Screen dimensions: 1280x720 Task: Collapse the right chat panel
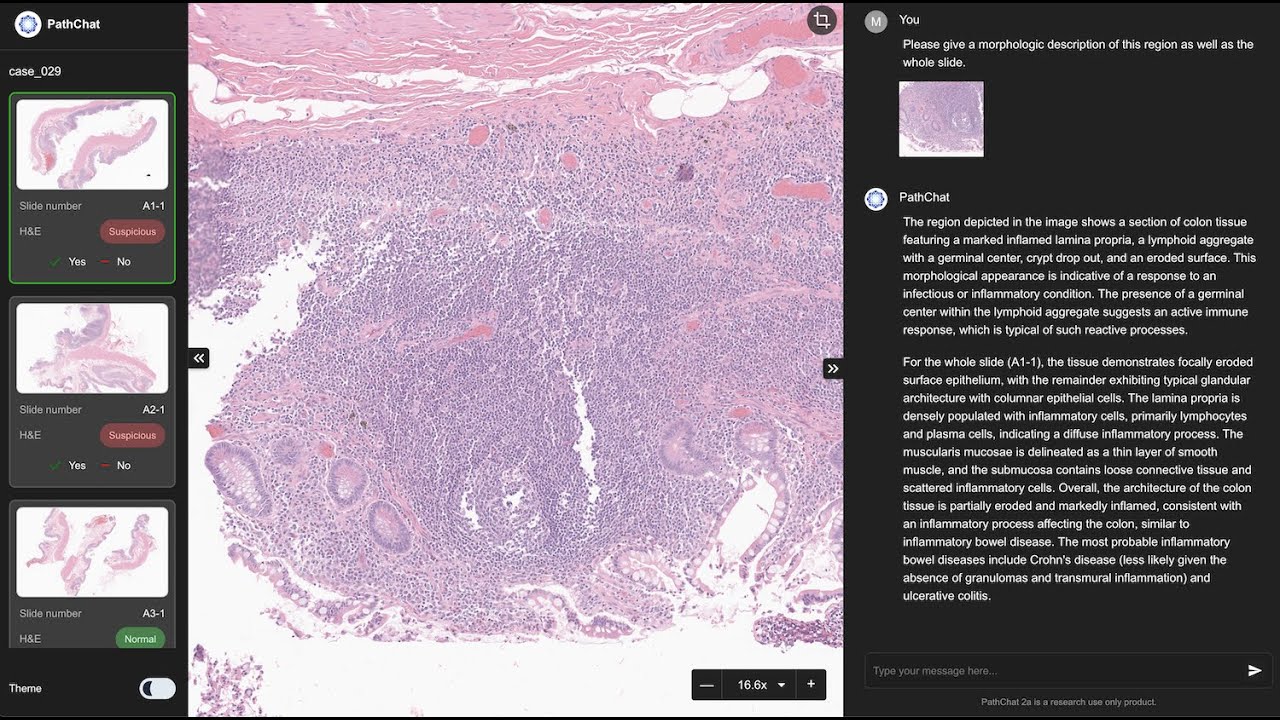click(832, 369)
